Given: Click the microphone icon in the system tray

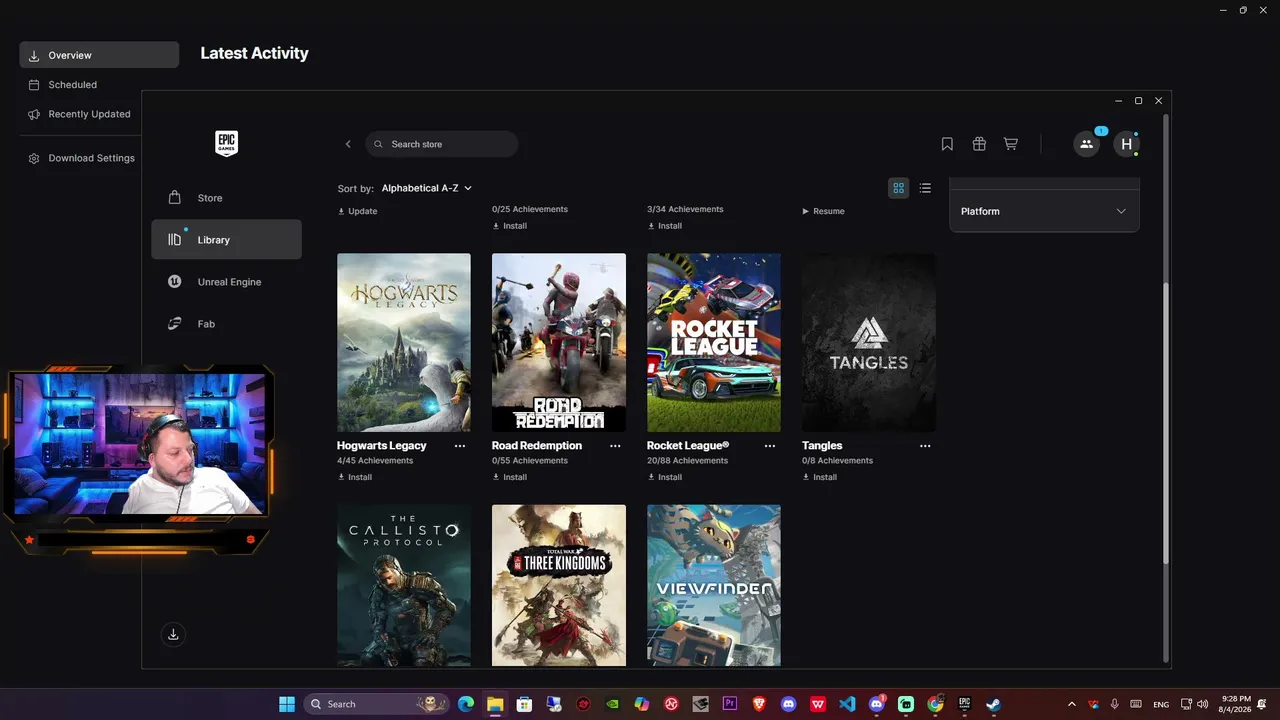Looking at the screenshot, I should (x=1115, y=704).
